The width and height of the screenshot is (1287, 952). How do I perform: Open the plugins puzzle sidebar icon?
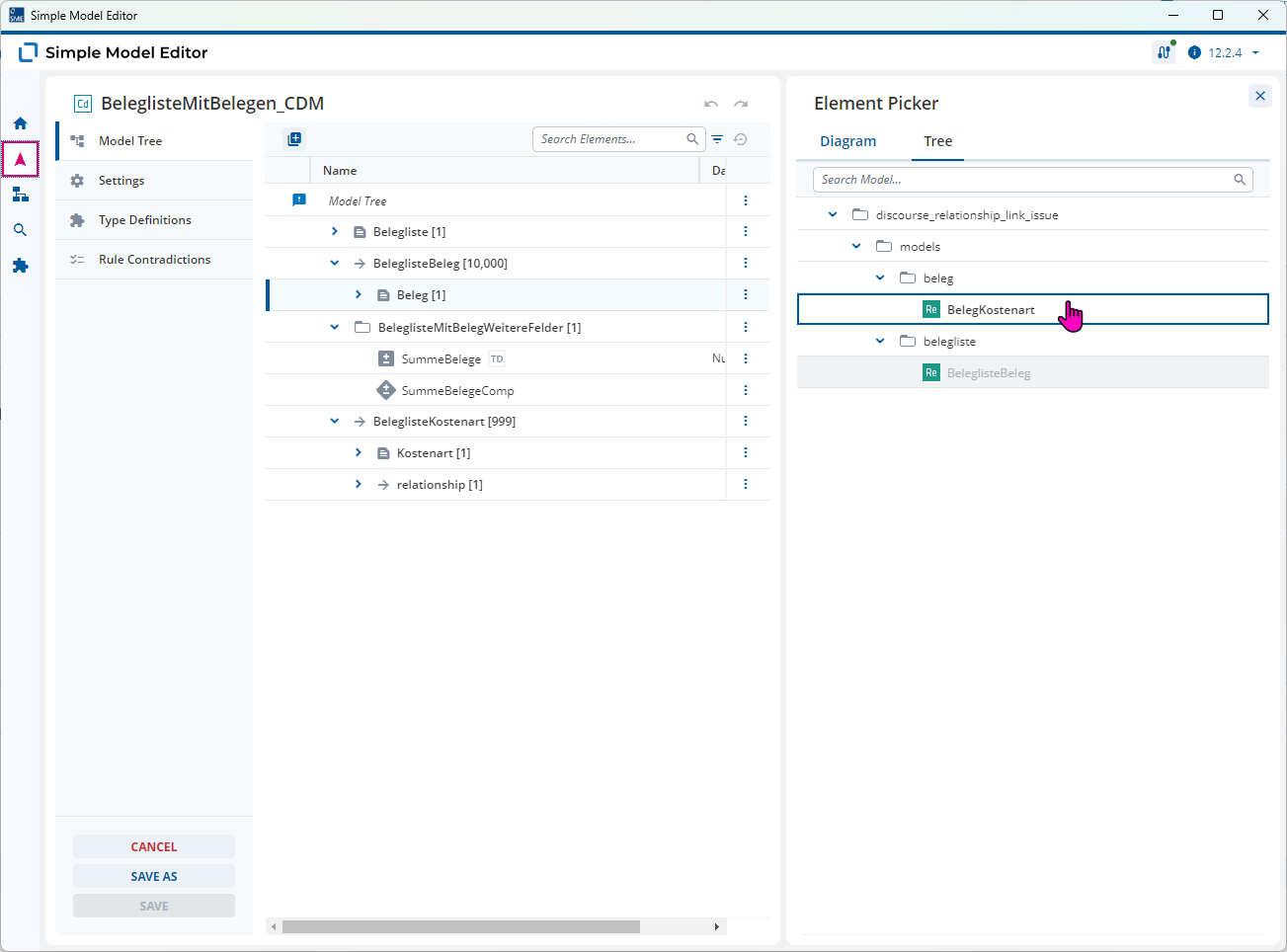click(x=20, y=266)
